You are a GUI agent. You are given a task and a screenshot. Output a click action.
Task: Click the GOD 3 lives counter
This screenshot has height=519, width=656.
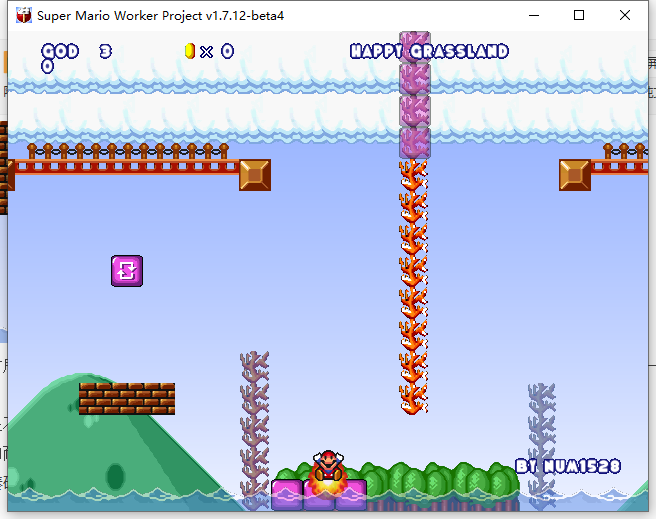pos(76,51)
